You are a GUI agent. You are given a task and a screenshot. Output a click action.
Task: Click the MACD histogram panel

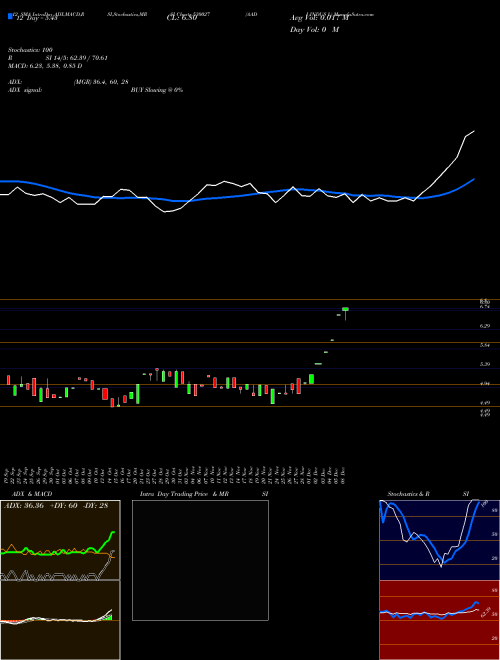[x=60, y=620]
